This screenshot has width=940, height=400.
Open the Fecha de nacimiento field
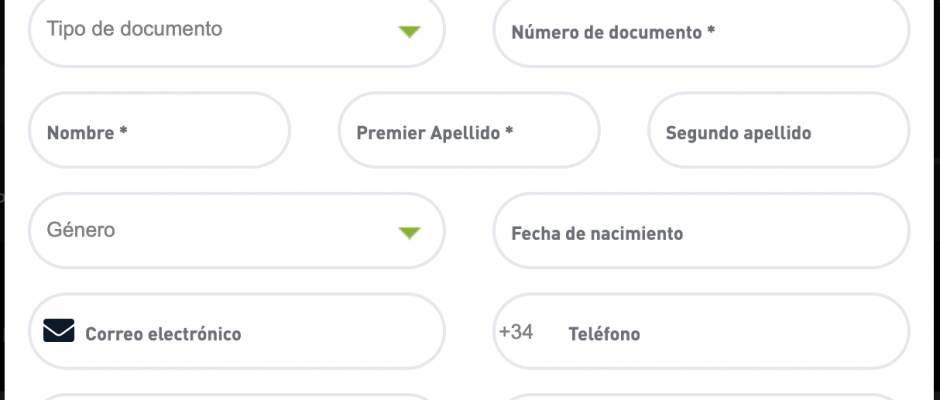(701, 230)
